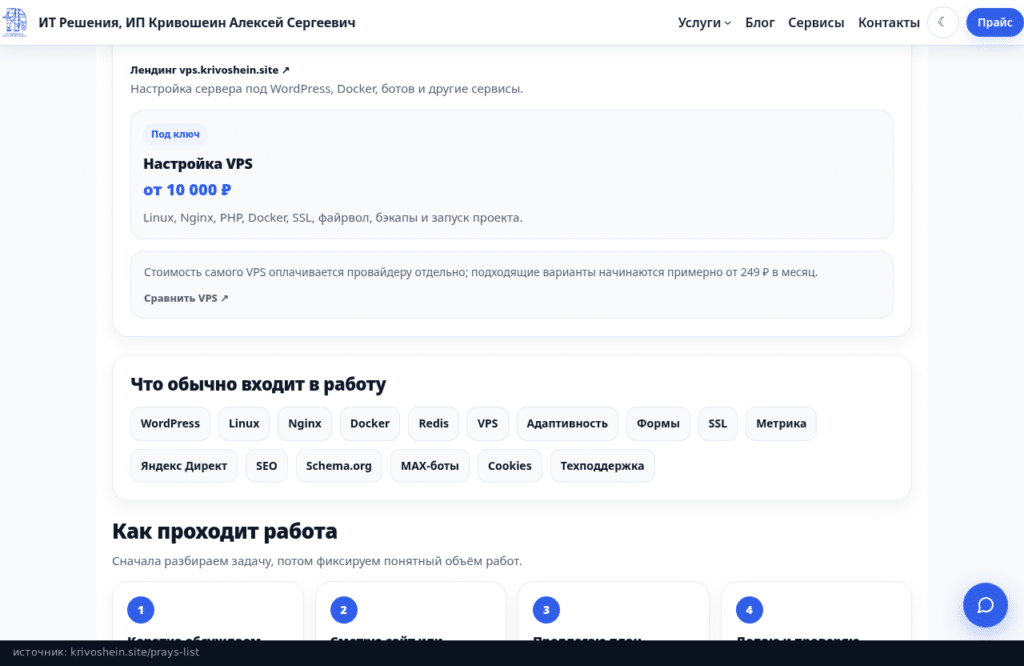Click the price от 10 000 ₽

point(187,189)
